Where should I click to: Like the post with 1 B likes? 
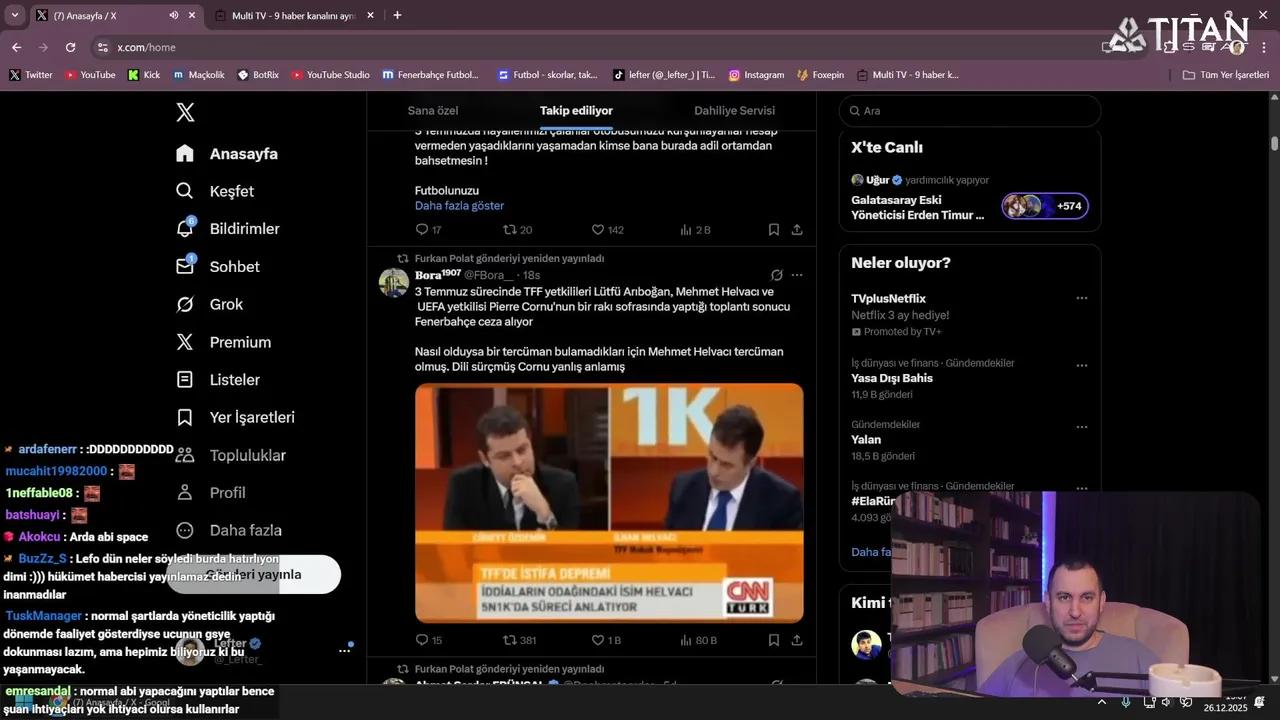[606, 640]
